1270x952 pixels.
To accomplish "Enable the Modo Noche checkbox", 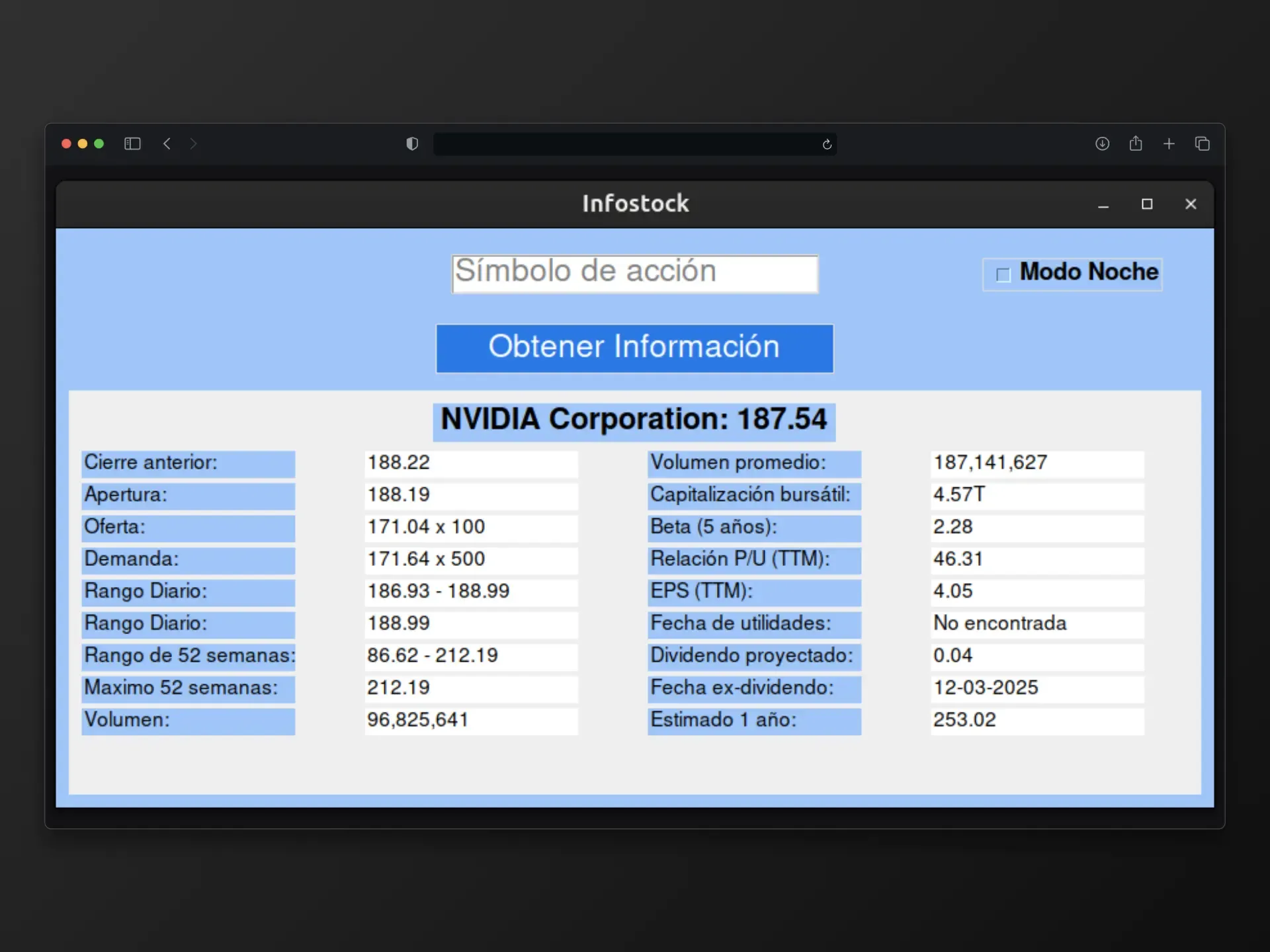I will pyautogui.click(x=1003, y=274).
